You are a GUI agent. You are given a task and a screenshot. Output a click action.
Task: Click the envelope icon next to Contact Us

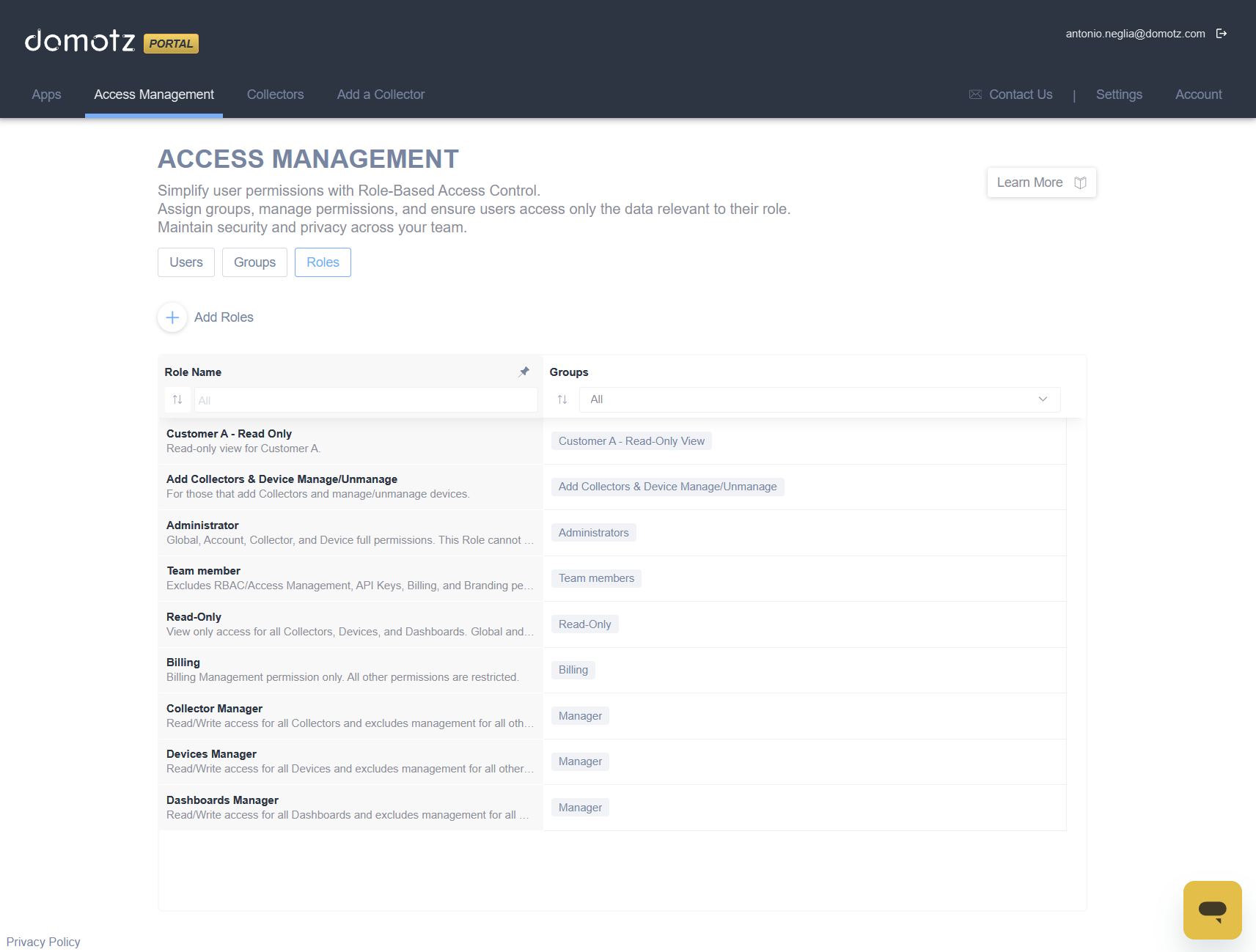[974, 95]
